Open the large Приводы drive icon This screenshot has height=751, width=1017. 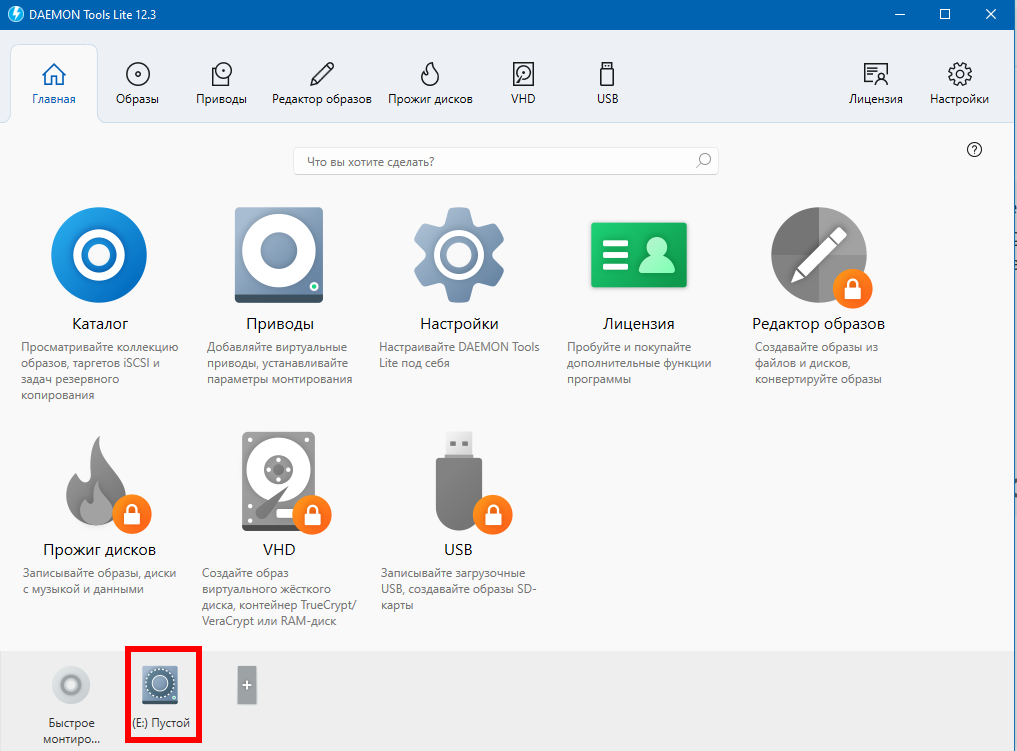point(279,255)
